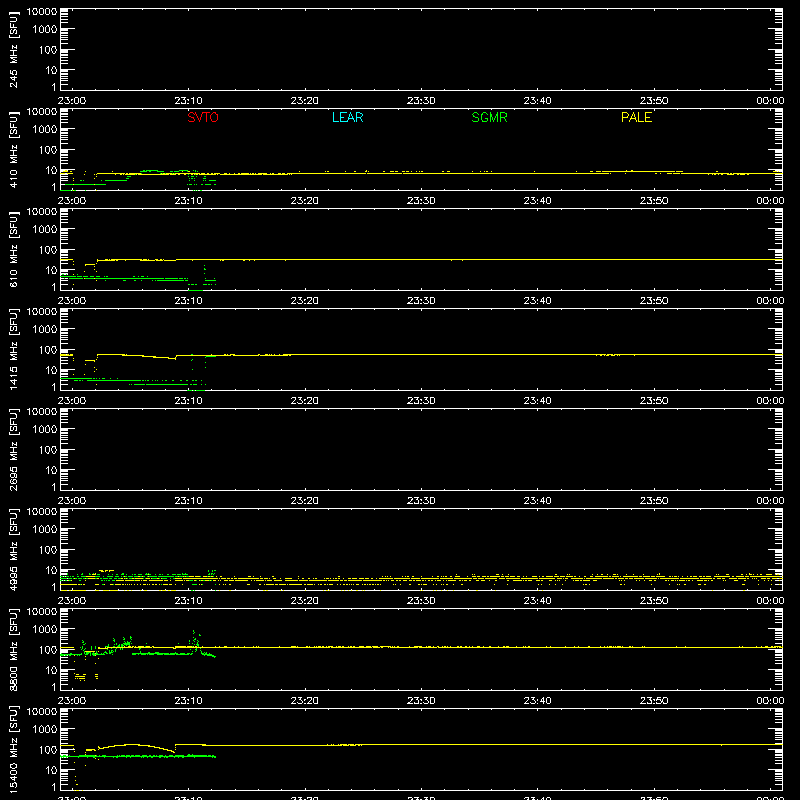The height and width of the screenshot is (800, 800).
Task: Click 23:10 time label under 8800 MHz panel
Action: coord(188,701)
